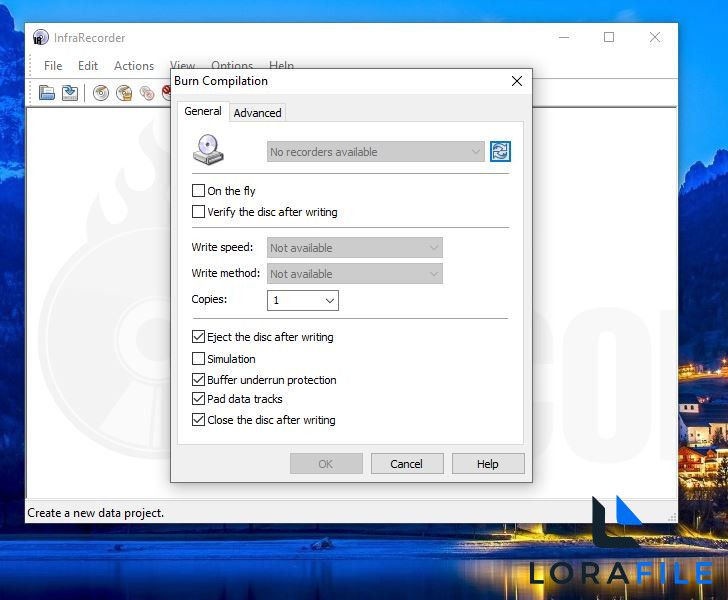Click the window corner grip in status bar

point(672,517)
